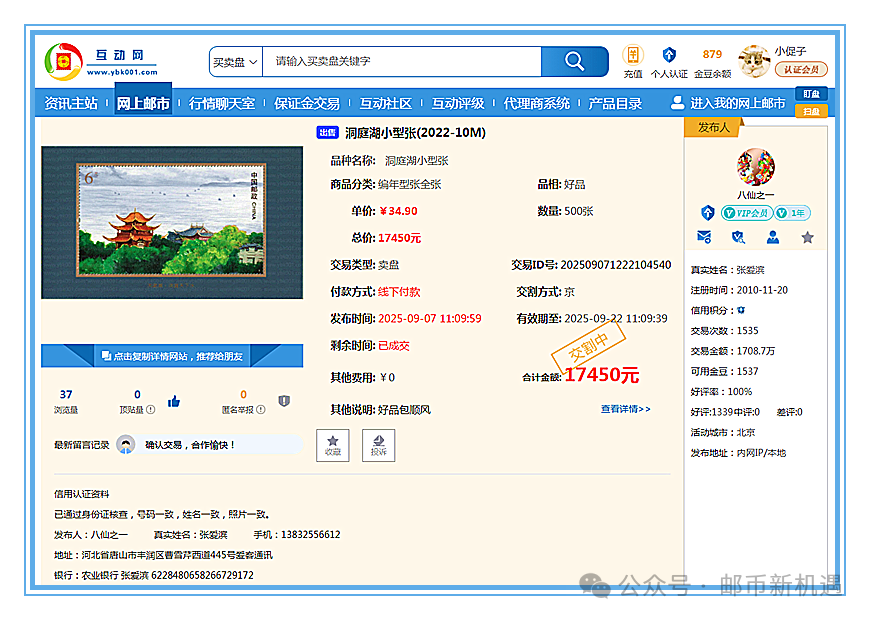Click the avatar beside 最新留言记录
Image resolution: width=870 pixels, height=620 pixels.
coord(126,445)
